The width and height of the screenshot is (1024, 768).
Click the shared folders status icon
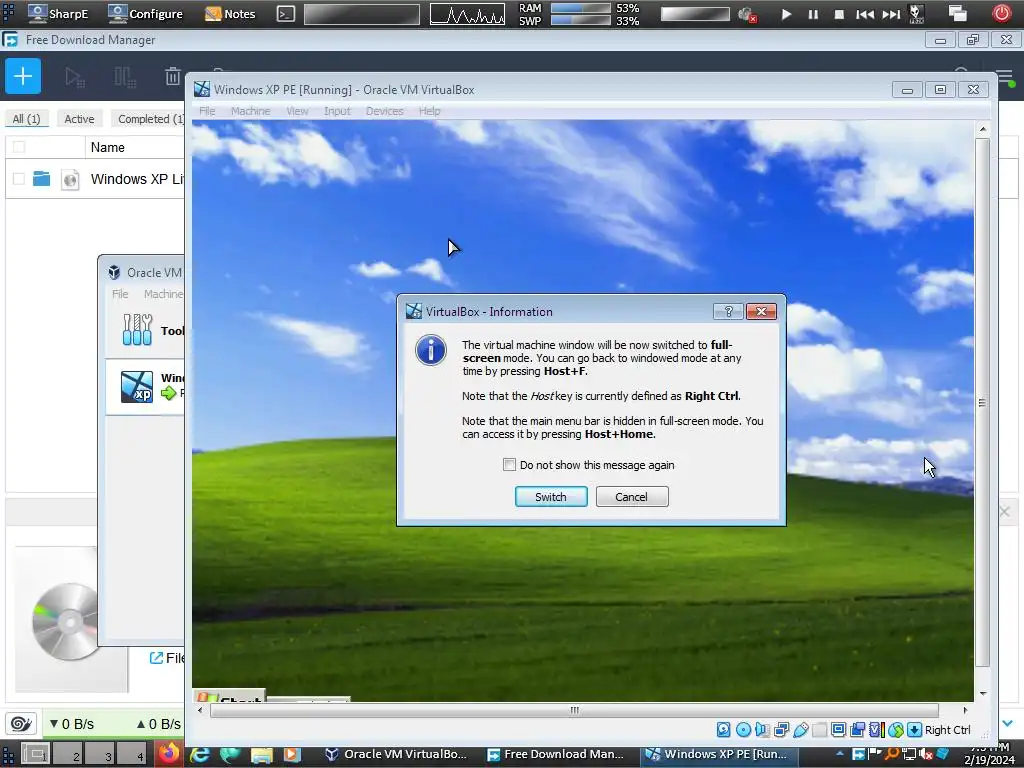point(857,729)
